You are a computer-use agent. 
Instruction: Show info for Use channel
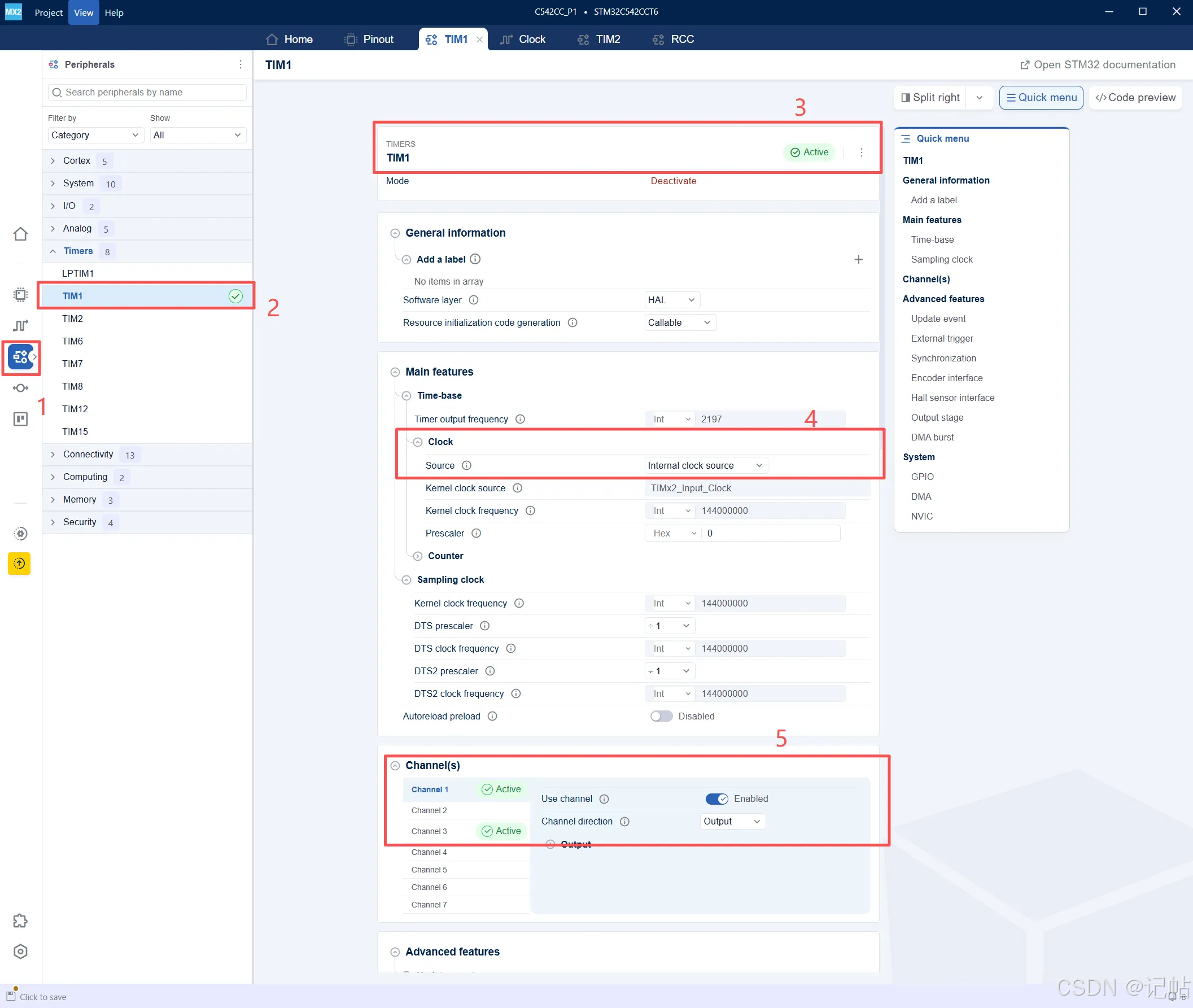pos(605,799)
